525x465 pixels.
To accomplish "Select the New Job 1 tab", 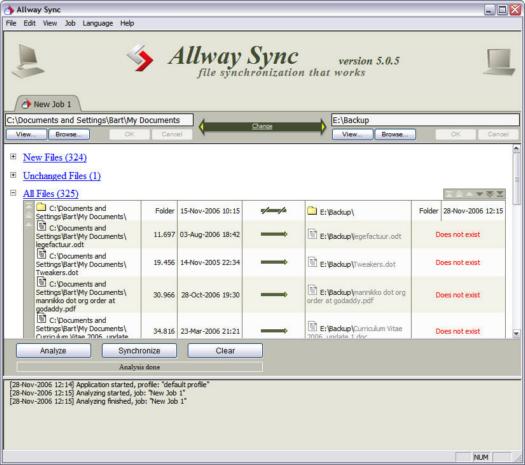I will (x=47, y=104).
